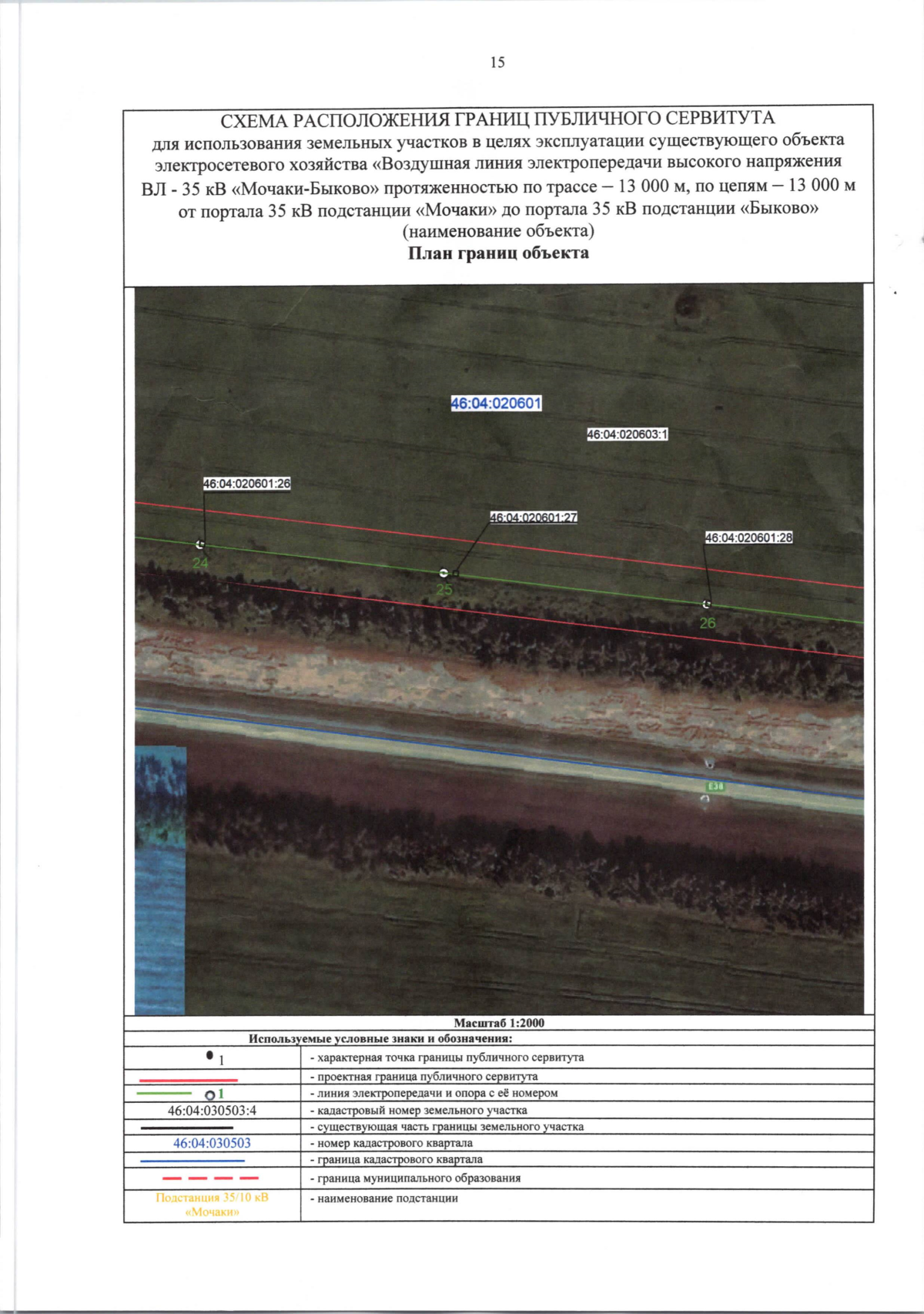Click the red dashed municipal boundary symbol
Screen dimensions: 924x1314
tap(211, 1178)
